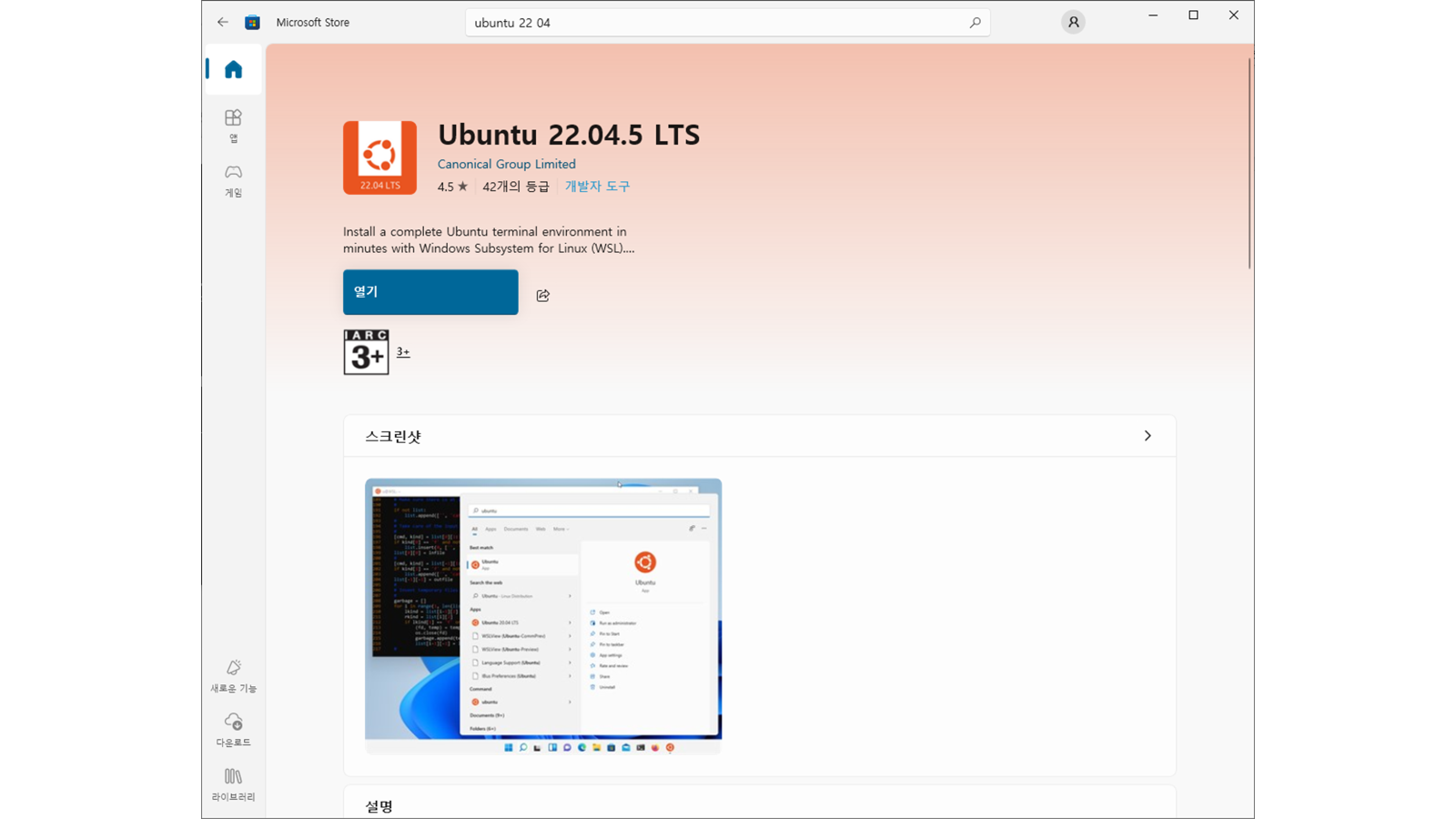The height and width of the screenshot is (819, 1456).
Task: Open the Ubuntu screenshot thumbnail
Action: 543,616
